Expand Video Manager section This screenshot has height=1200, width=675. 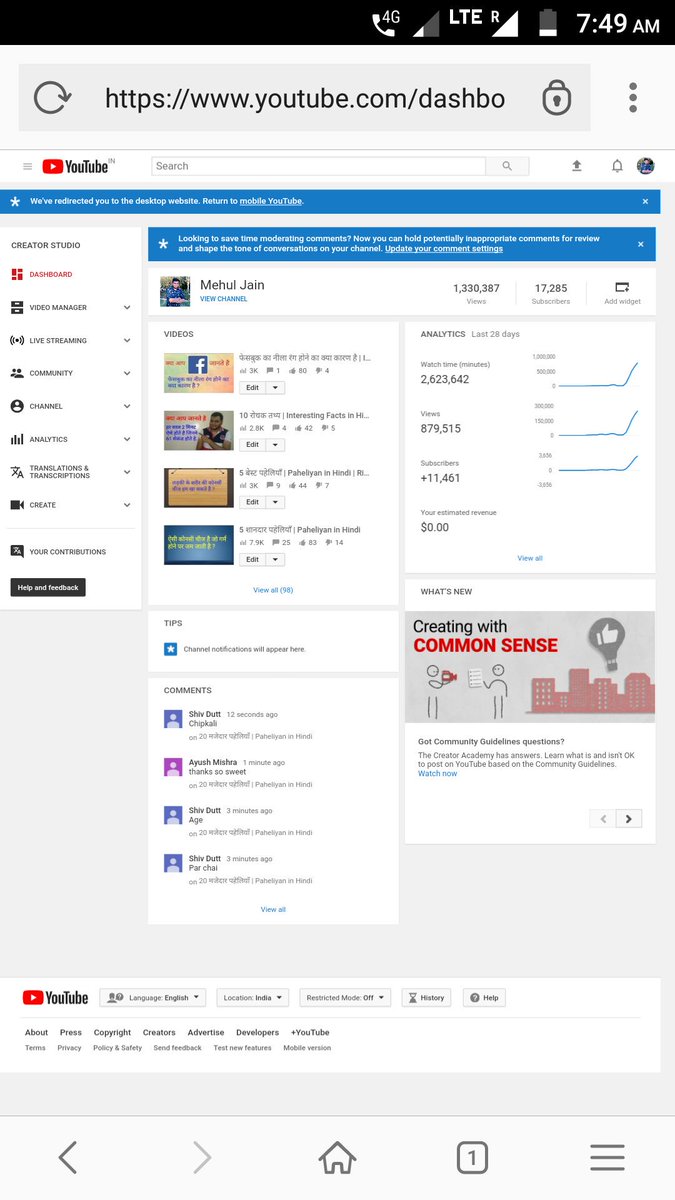click(x=70, y=307)
